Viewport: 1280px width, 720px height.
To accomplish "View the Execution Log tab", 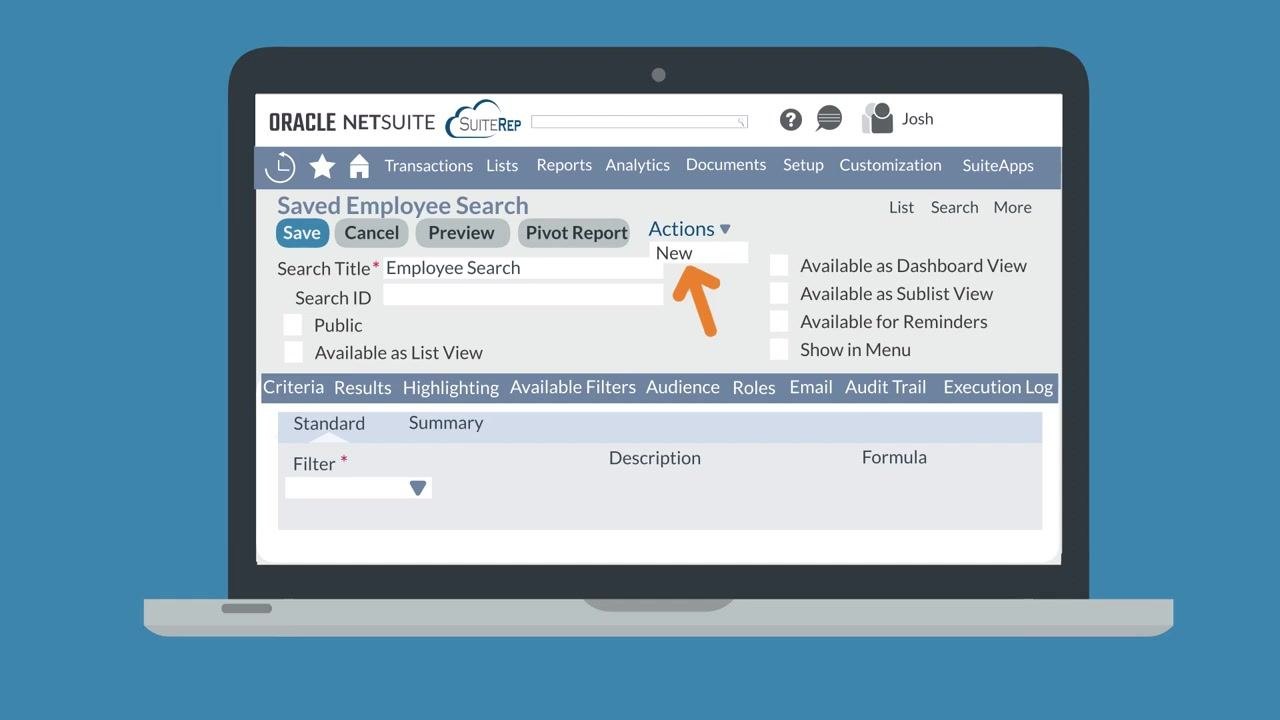I will 997,387.
